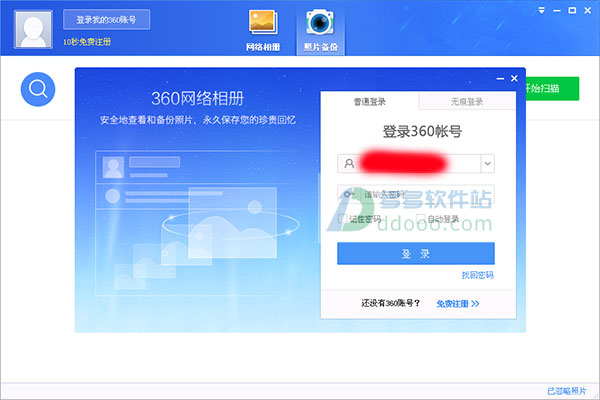The height and width of the screenshot is (400, 600).
Task: Click the user avatar placeholder in header
Action: 33,29
